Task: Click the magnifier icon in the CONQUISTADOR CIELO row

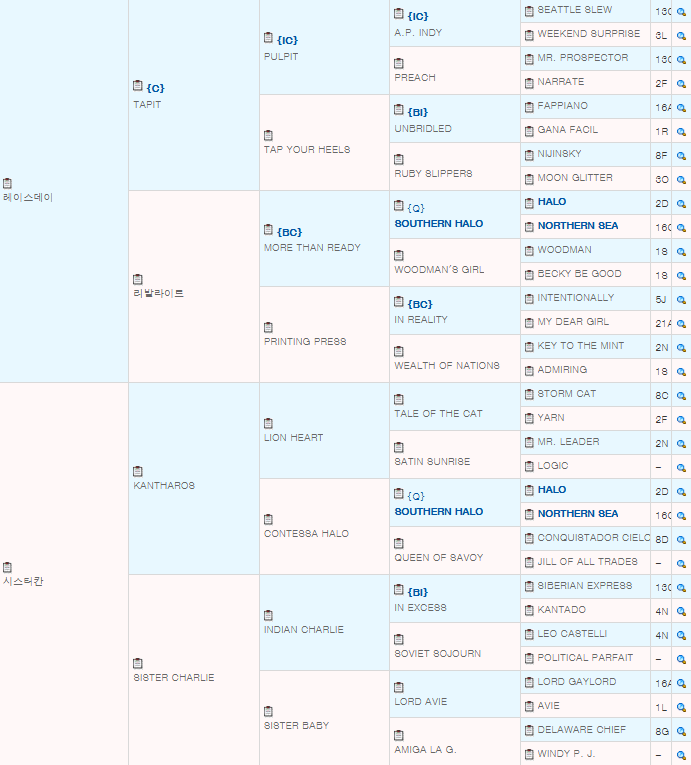Action: pos(681,540)
